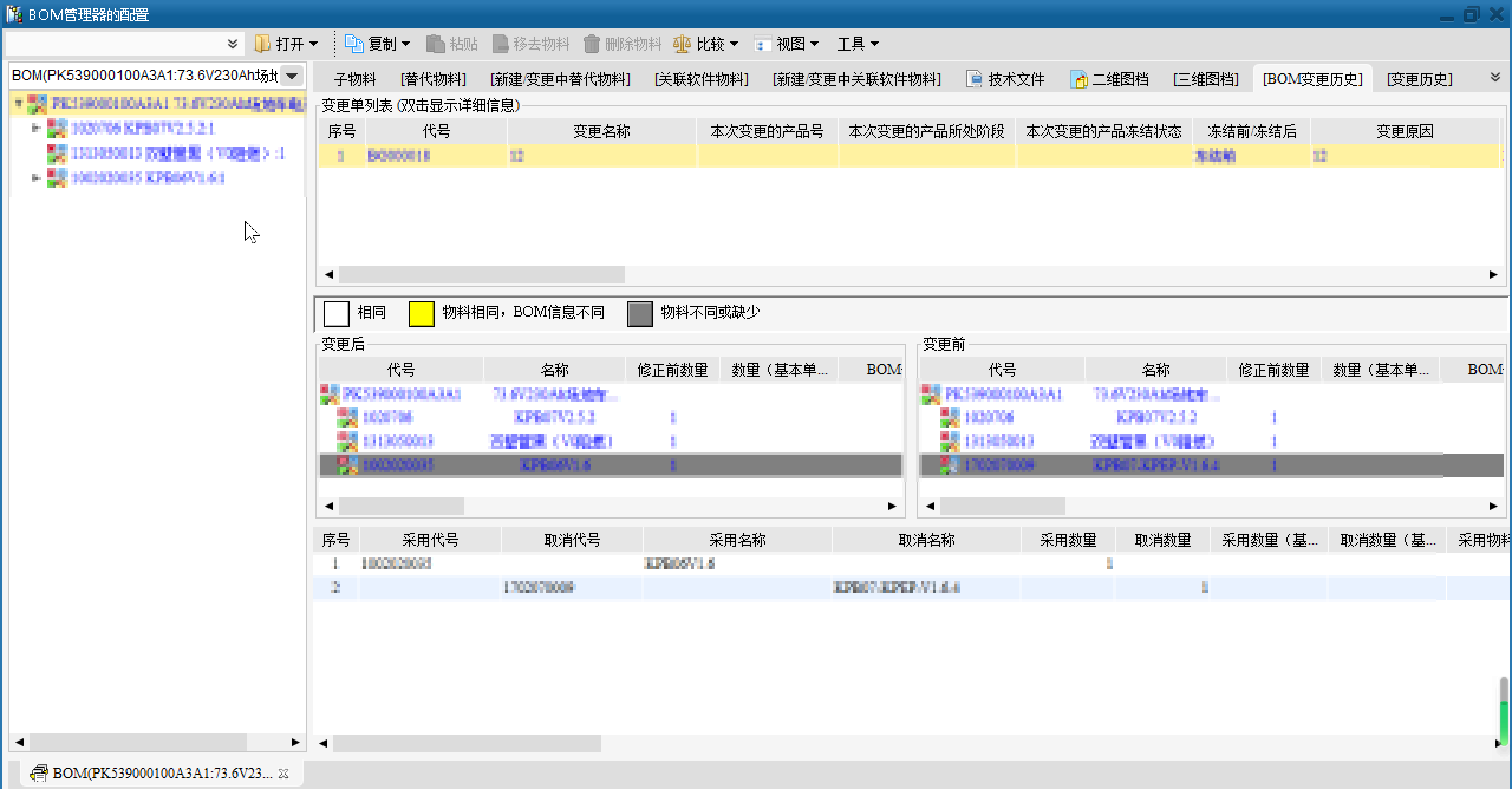The height and width of the screenshot is (789, 1512).
Task: Collapse the root PK539000100A3A1 tree node
Action: [x=18, y=103]
